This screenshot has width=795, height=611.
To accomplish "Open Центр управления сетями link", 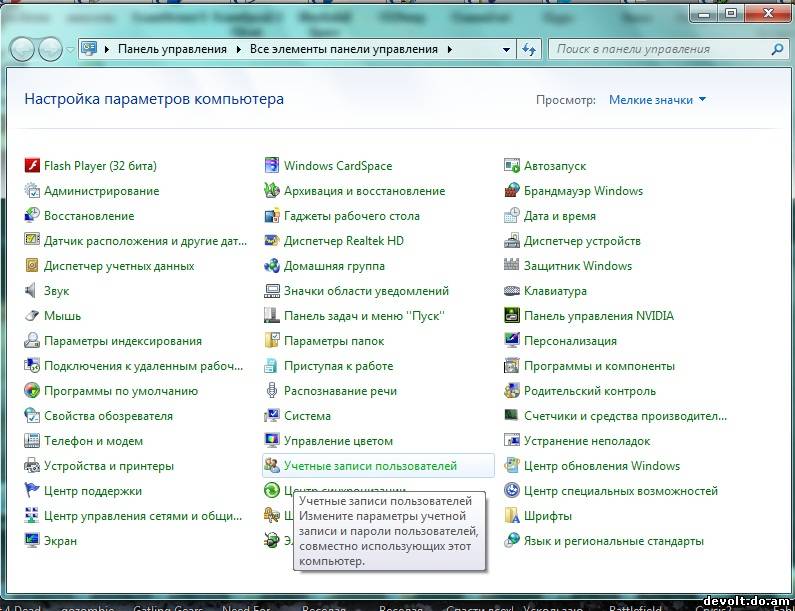I will [143, 516].
